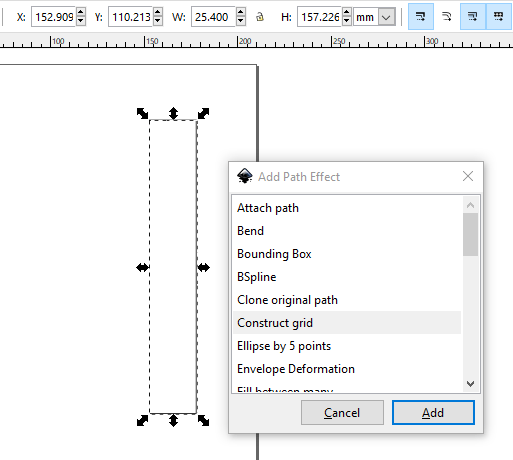Image resolution: width=513 pixels, height=460 pixels.
Task: Click the bottom-right scale handle
Action: click(203, 420)
